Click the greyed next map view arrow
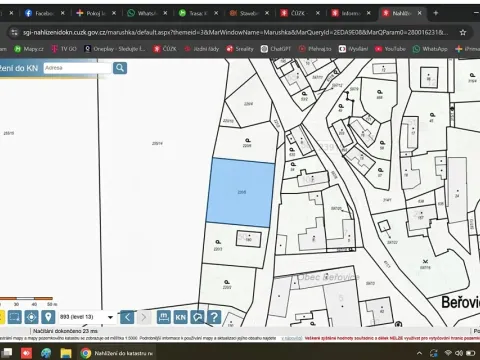Screen dimensions: 480x360 (144, 317)
